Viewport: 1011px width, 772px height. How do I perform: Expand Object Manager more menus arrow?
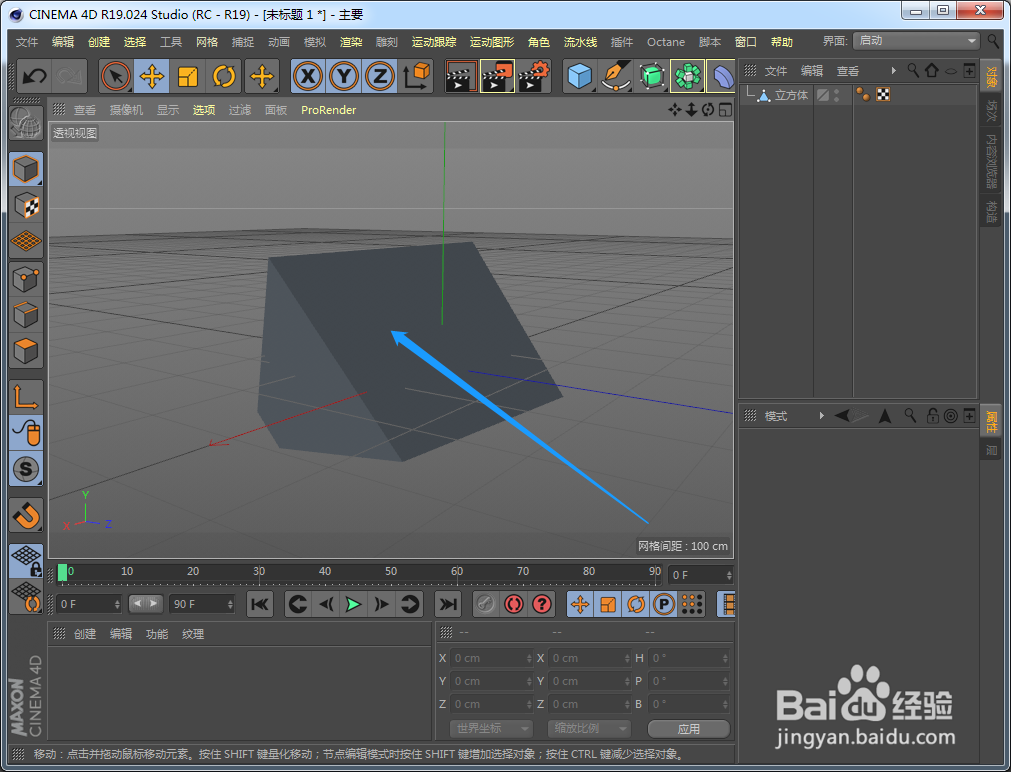893,70
